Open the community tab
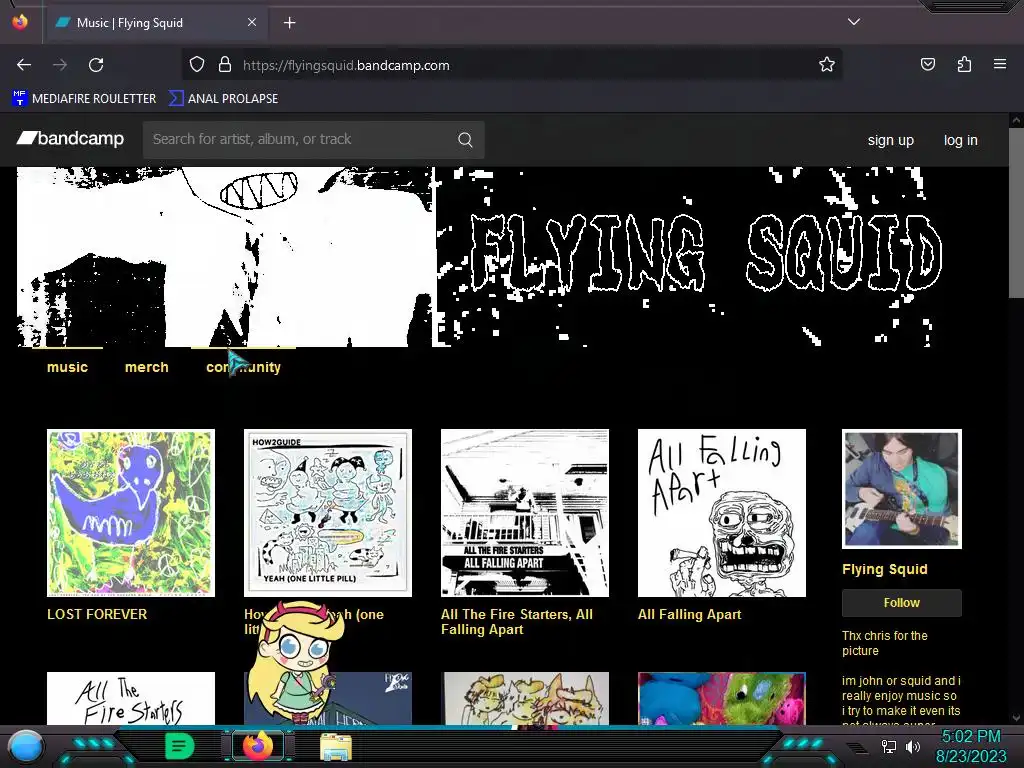 click(244, 367)
